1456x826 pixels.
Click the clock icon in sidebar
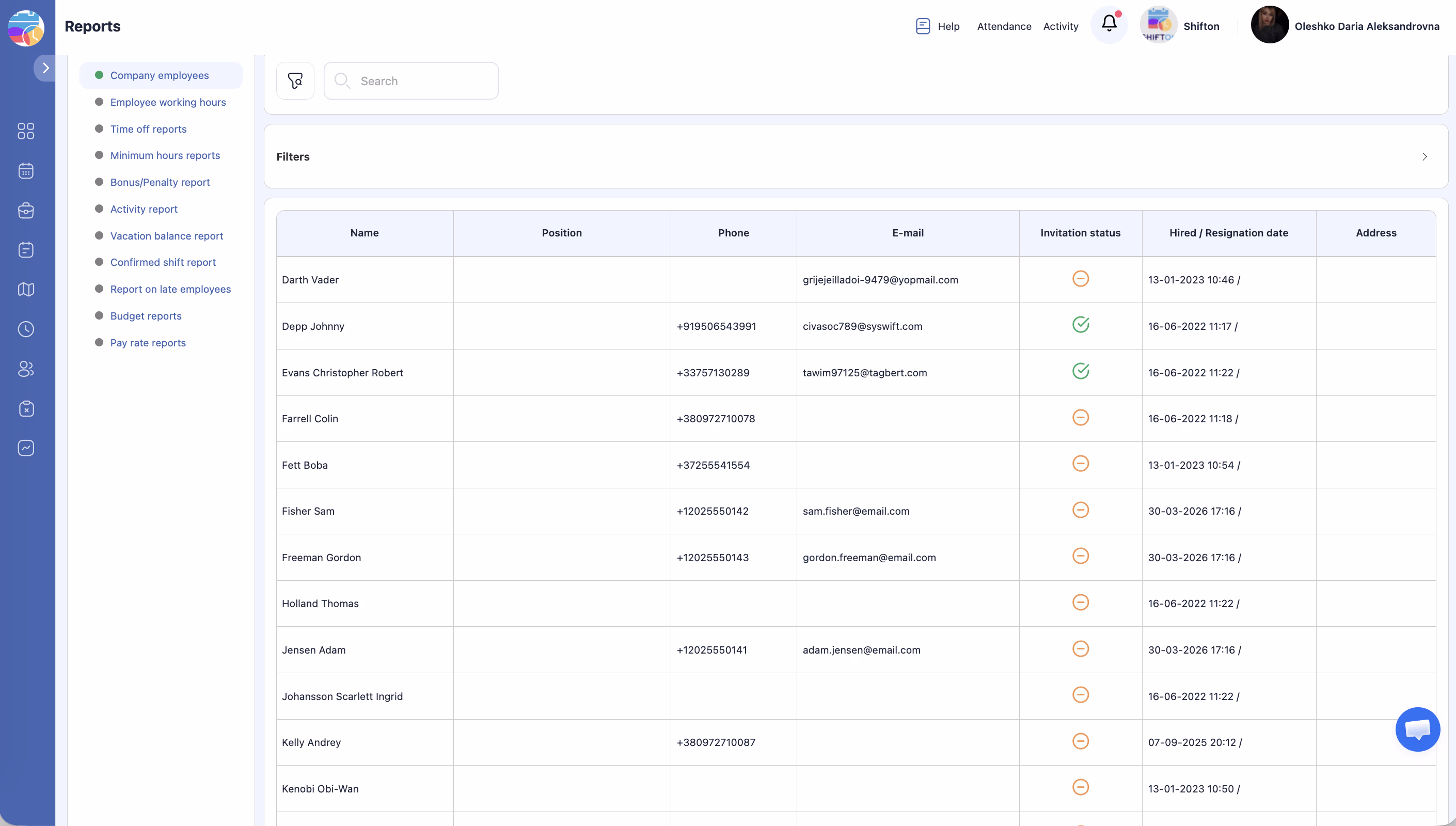[x=26, y=329]
